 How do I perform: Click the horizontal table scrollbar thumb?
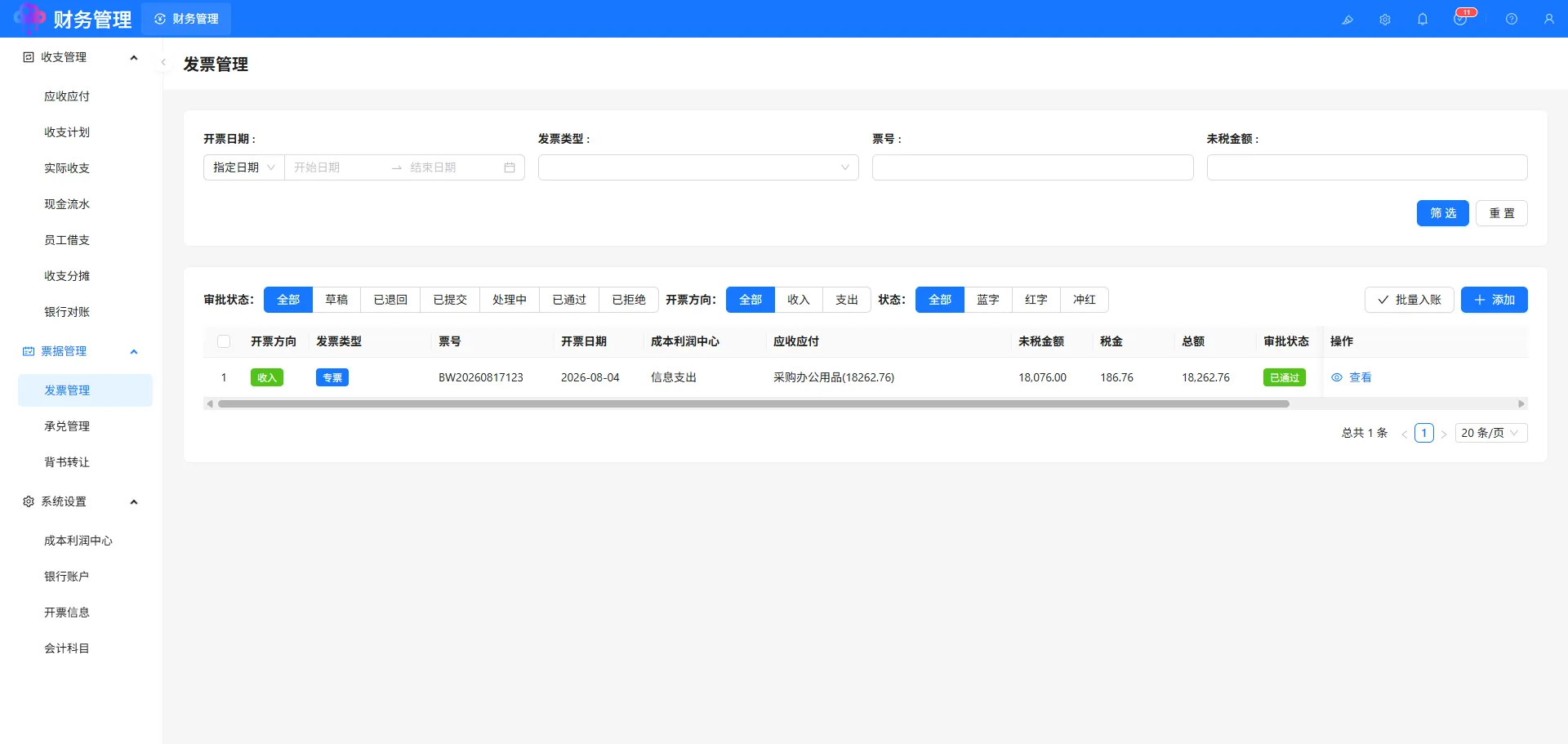[753, 403]
